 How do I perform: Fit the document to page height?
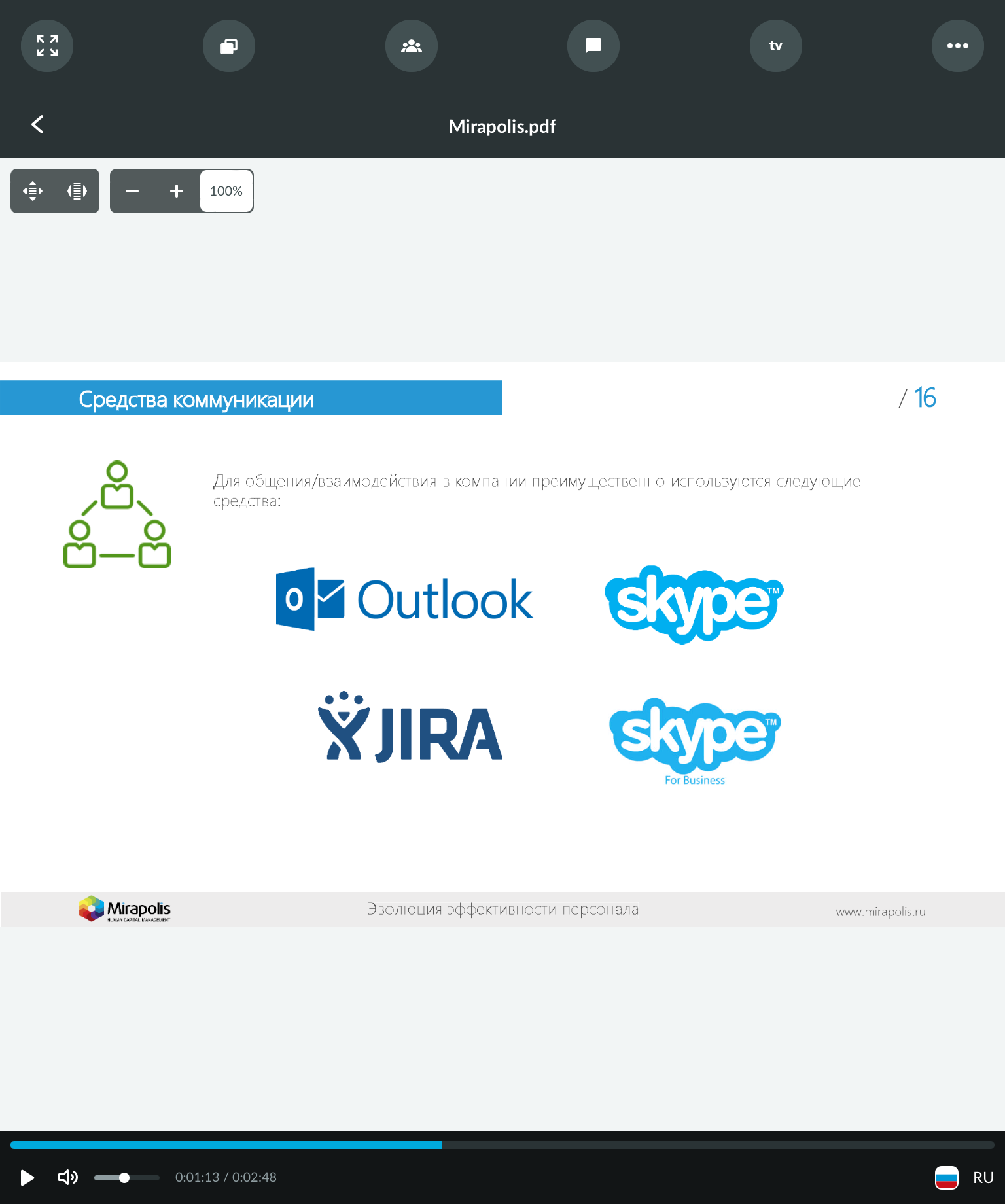click(x=33, y=191)
